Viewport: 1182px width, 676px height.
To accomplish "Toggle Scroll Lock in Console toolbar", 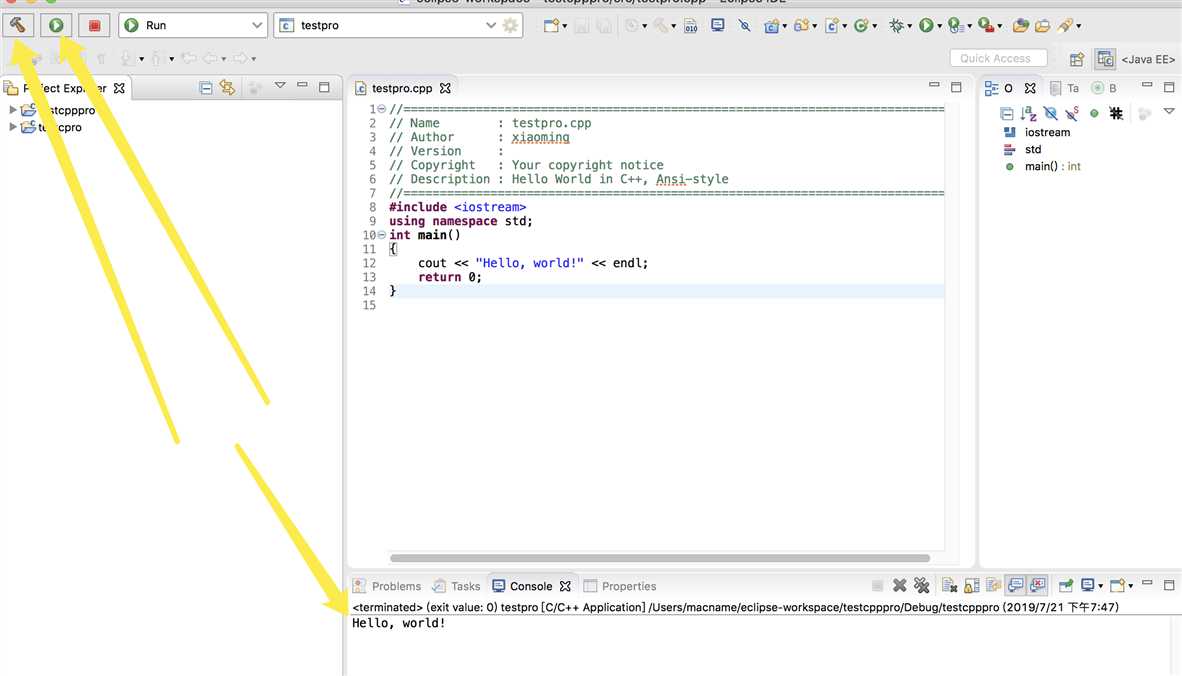I will click(x=971, y=586).
